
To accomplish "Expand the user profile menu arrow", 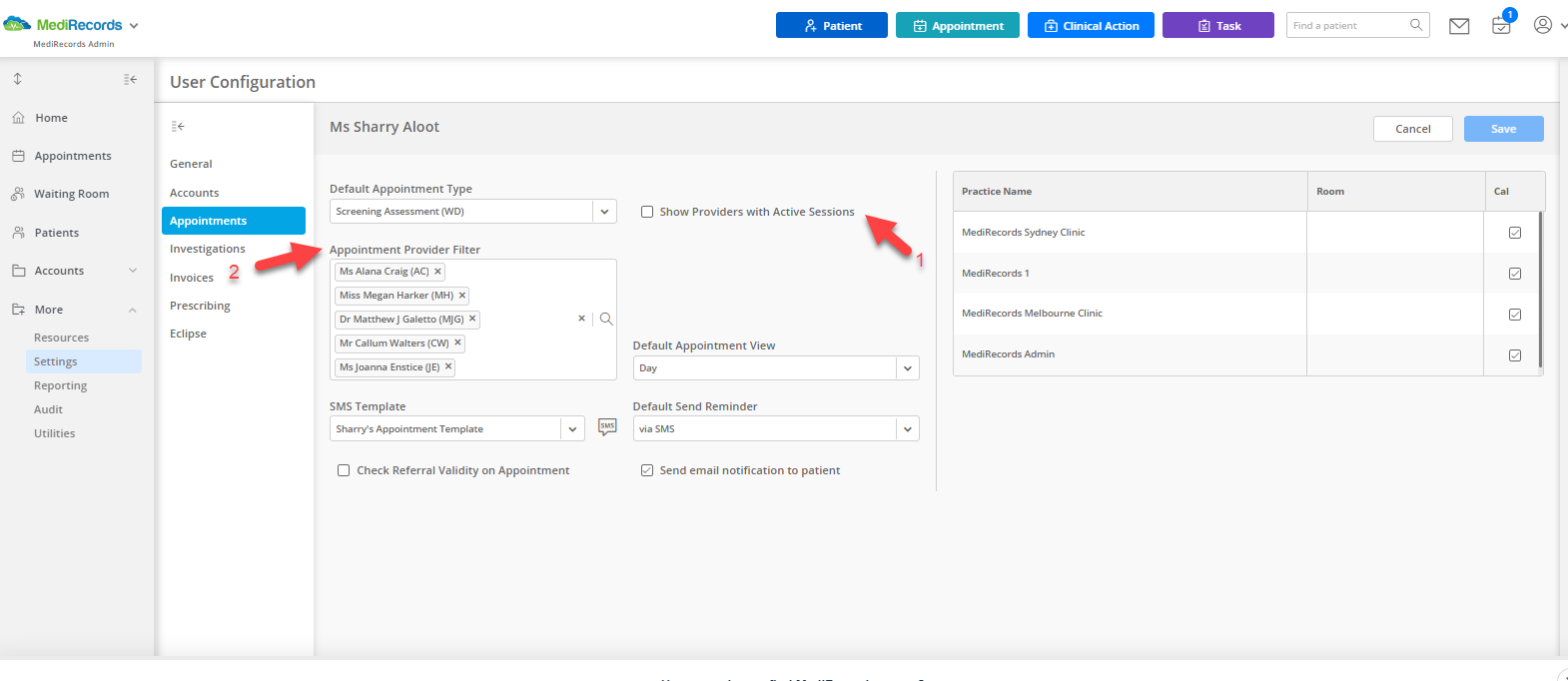I will [x=1562, y=26].
